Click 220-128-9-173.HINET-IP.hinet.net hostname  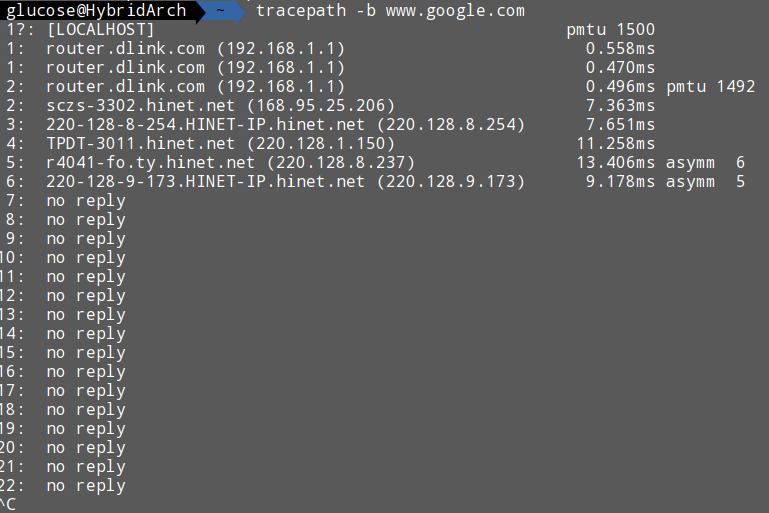[x=205, y=182]
